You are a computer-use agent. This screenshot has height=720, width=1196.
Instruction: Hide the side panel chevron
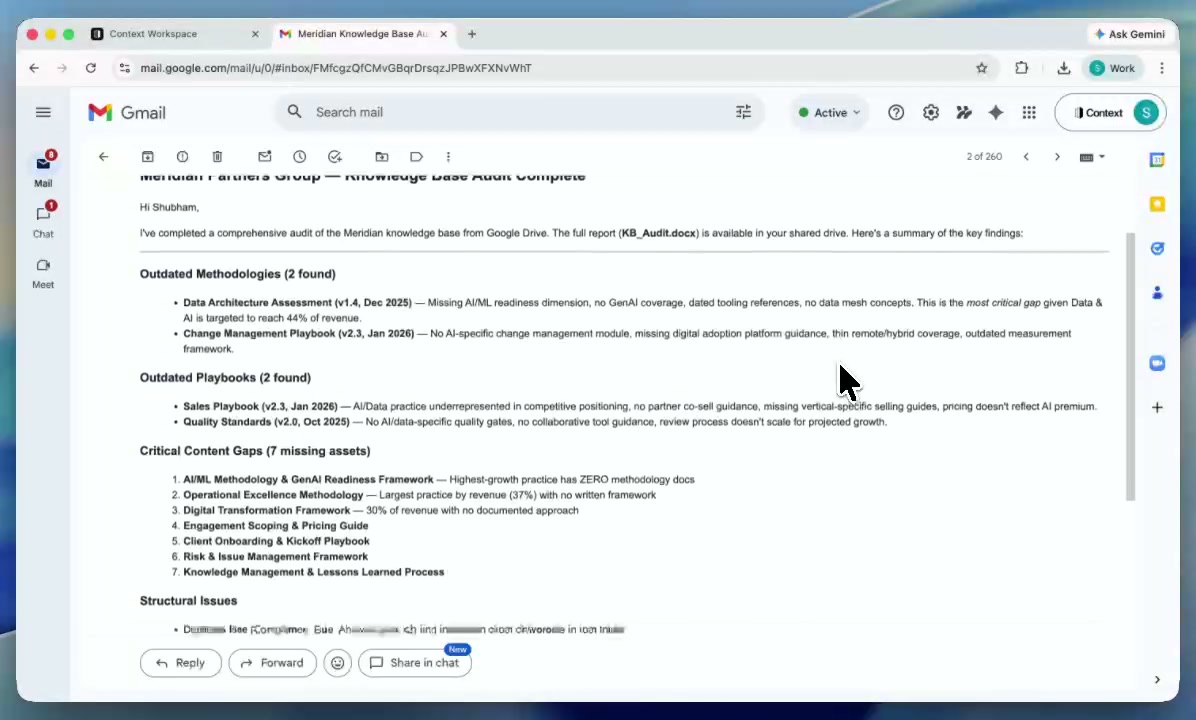[1157, 680]
